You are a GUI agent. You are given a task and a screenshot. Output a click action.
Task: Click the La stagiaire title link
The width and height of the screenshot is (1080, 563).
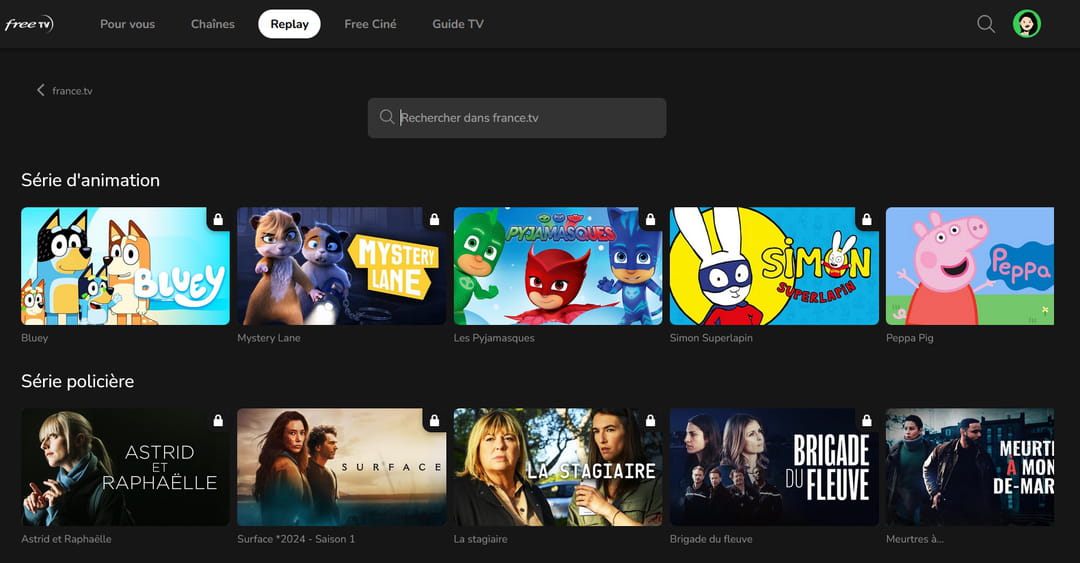pyautogui.click(x=480, y=539)
